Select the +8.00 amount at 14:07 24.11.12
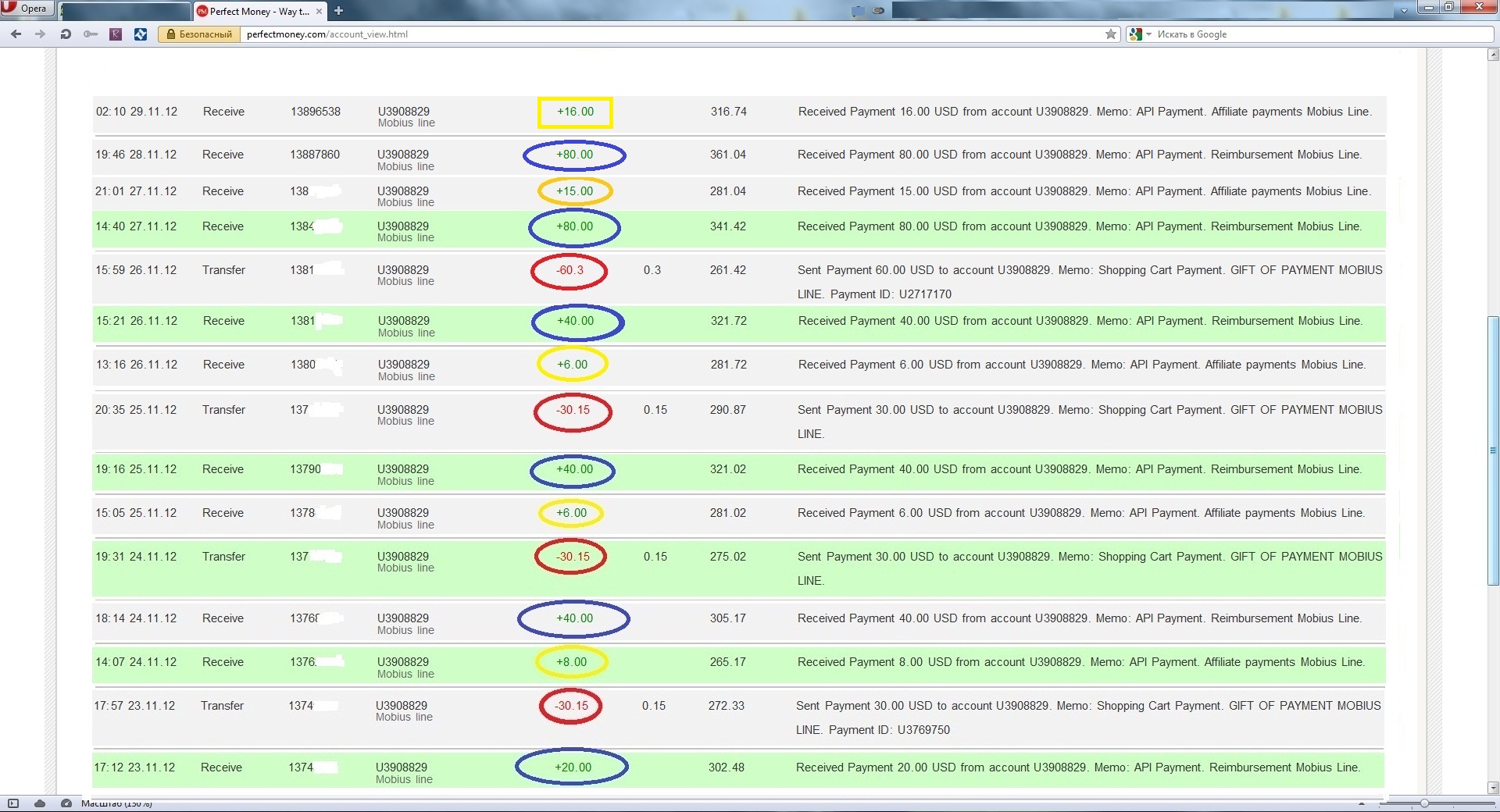The height and width of the screenshot is (812, 1500). (571, 662)
